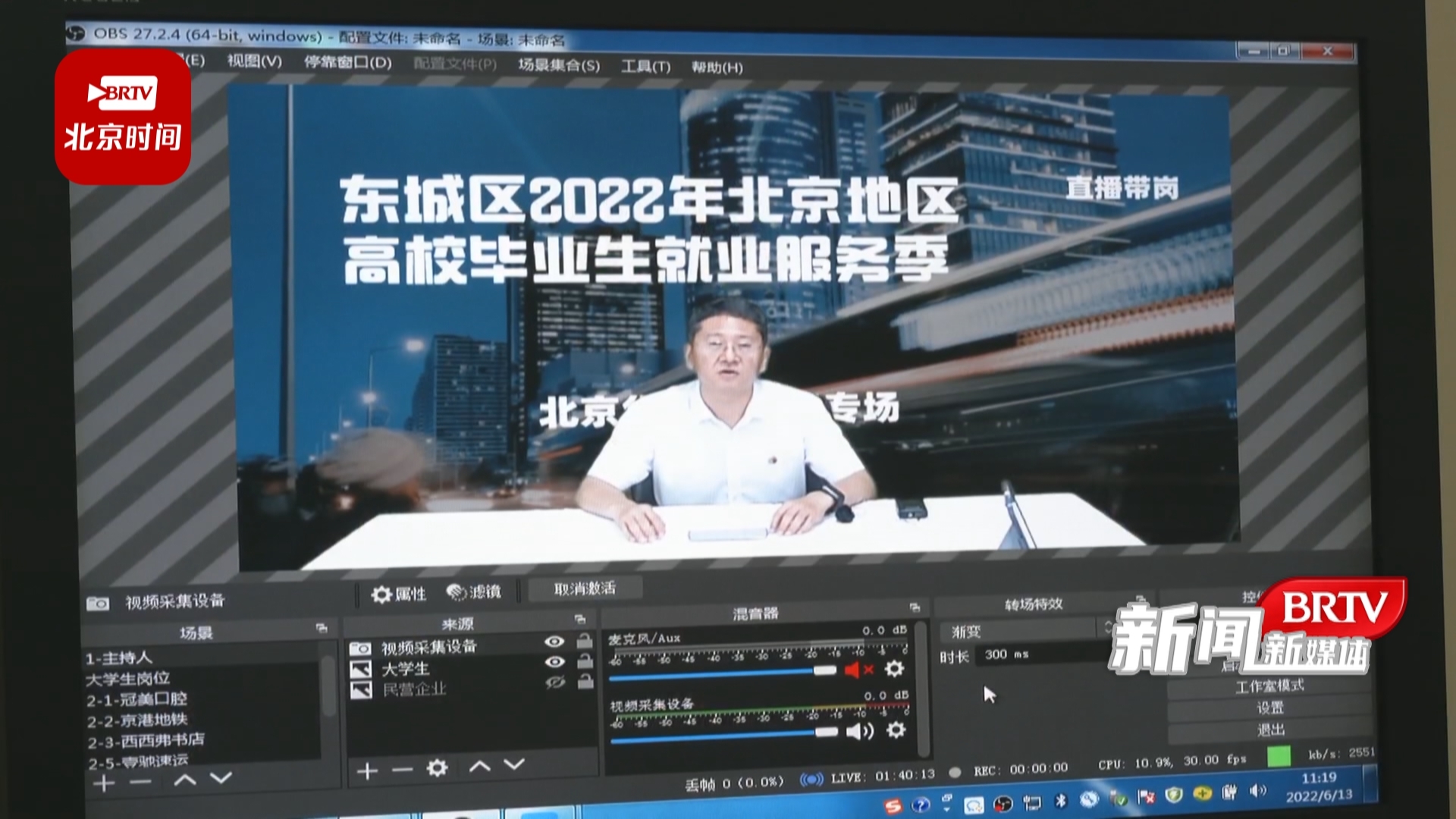The image size is (1456, 819).
Task: Remove scene using minus icon in 场景 panel
Action: [x=140, y=782]
